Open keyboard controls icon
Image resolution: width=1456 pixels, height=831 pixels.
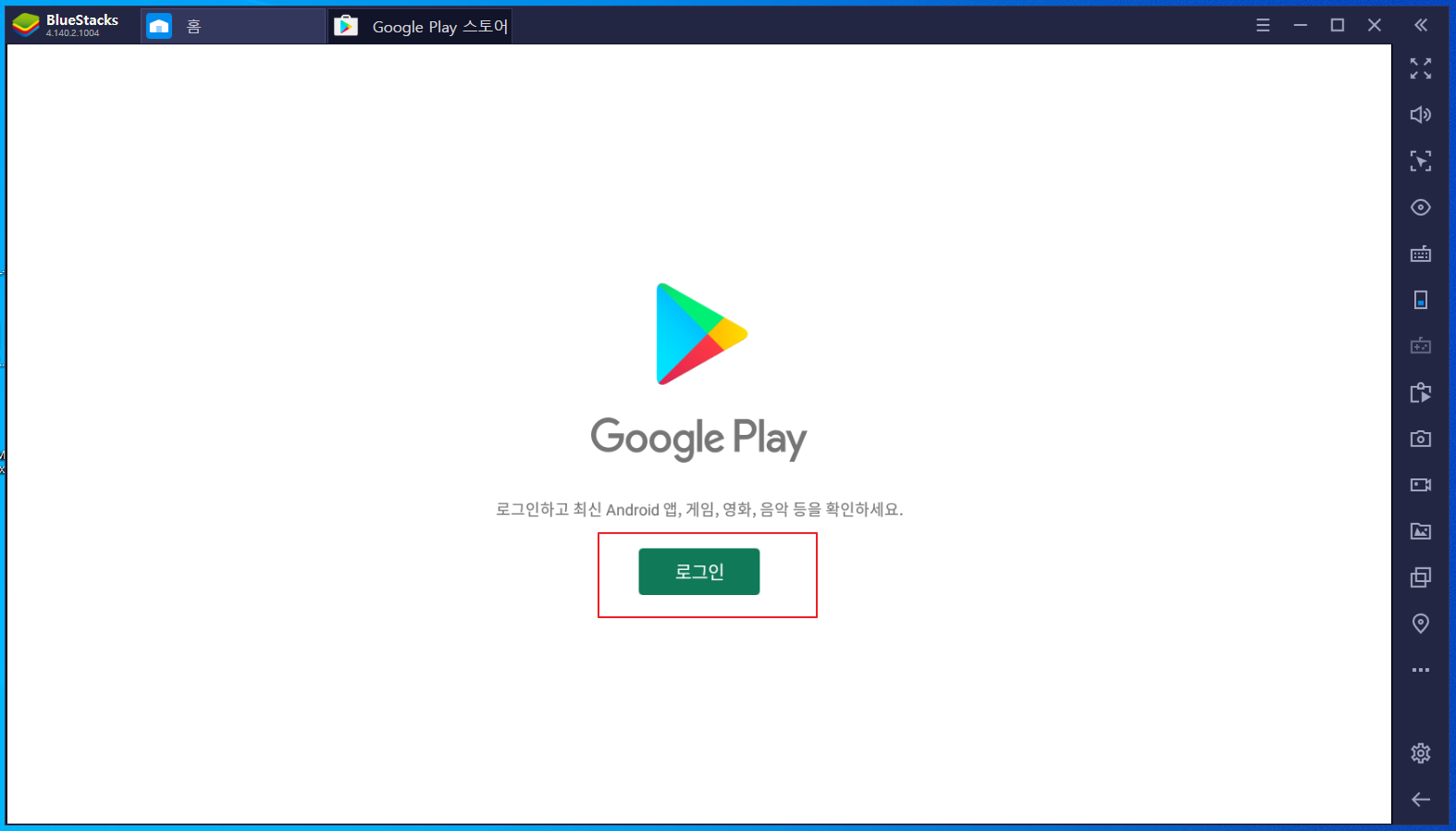point(1421,254)
